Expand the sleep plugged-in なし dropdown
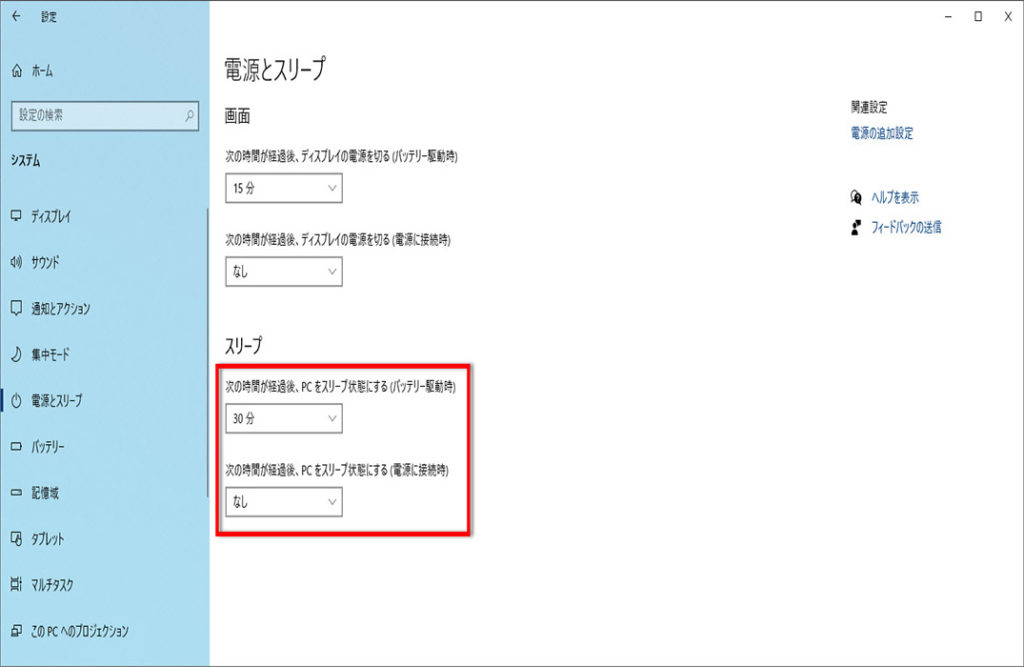Viewport: 1024px width, 667px height. pyautogui.click(x=284, y=502)
